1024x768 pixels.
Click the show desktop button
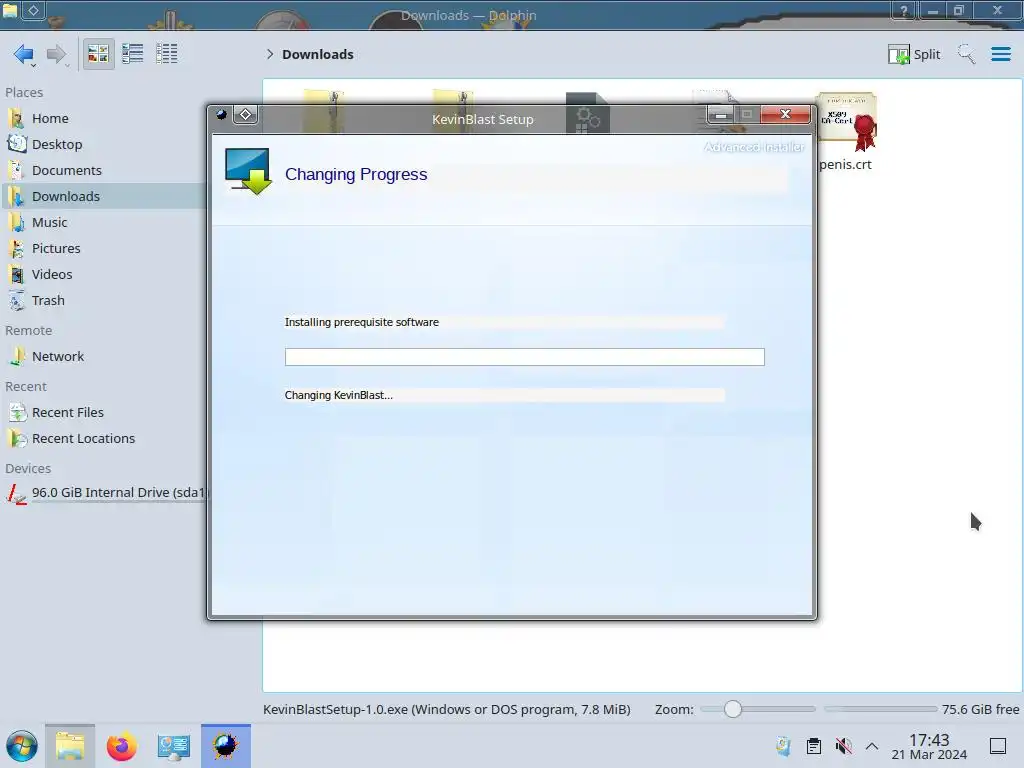click(x=998, y=746)
